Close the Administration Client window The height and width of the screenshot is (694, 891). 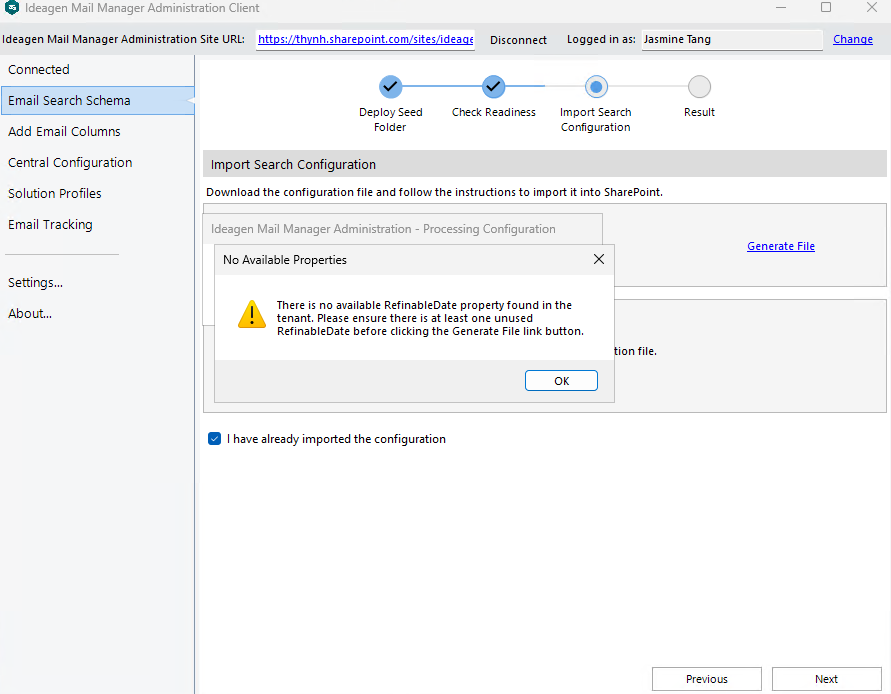872,7
